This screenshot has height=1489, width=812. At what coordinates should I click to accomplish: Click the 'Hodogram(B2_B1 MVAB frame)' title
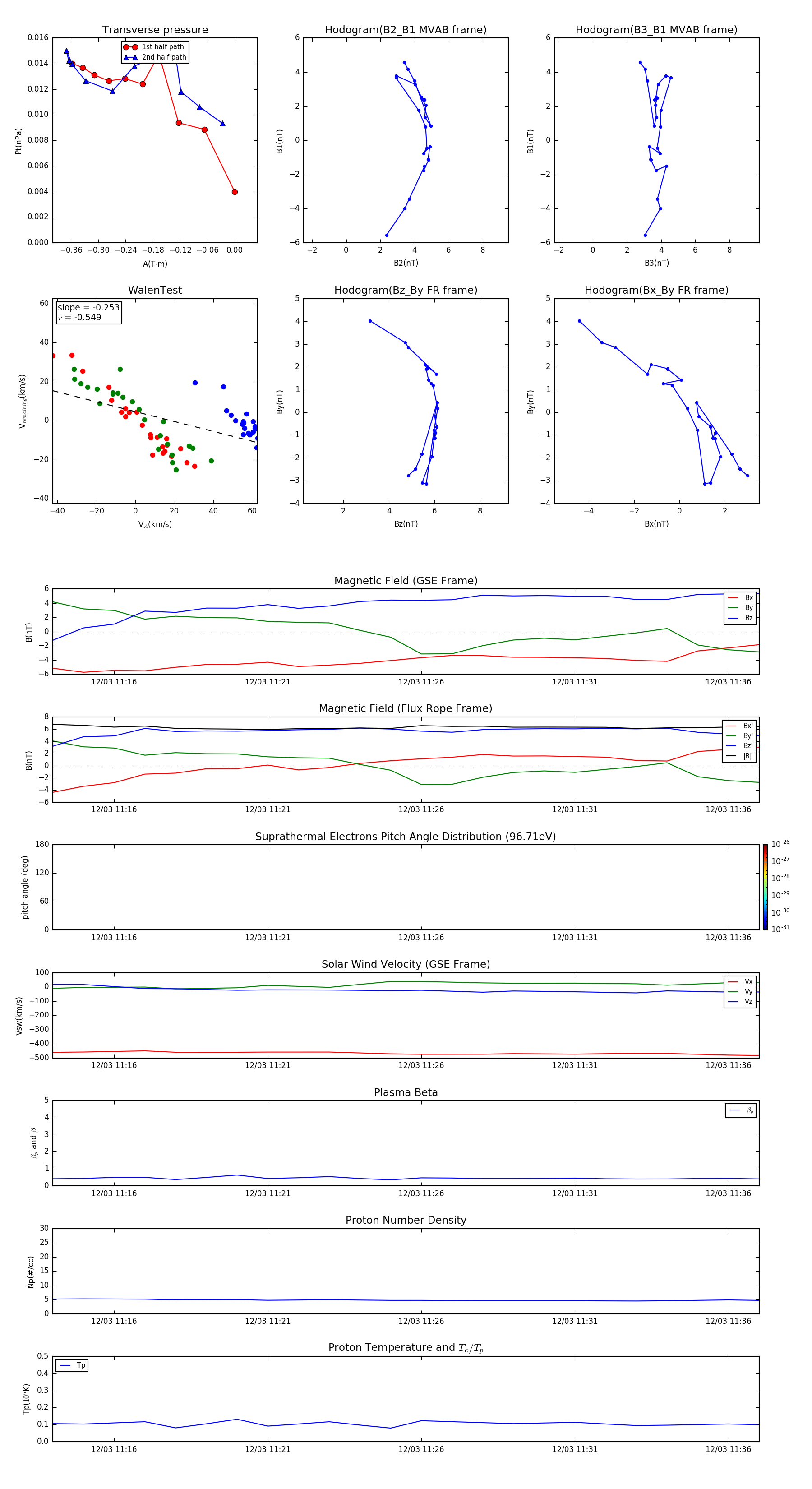406,30
